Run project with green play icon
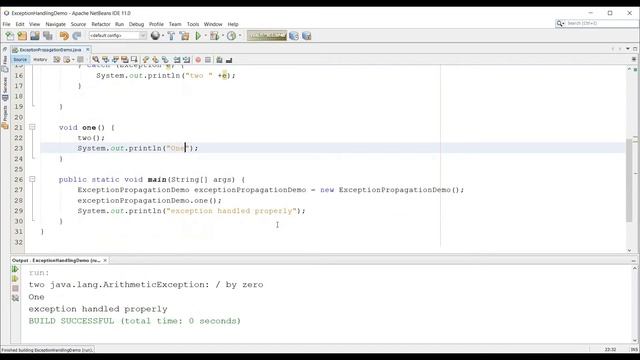The height and width of the screenshot is (360, 640). (x=198, y=36)
